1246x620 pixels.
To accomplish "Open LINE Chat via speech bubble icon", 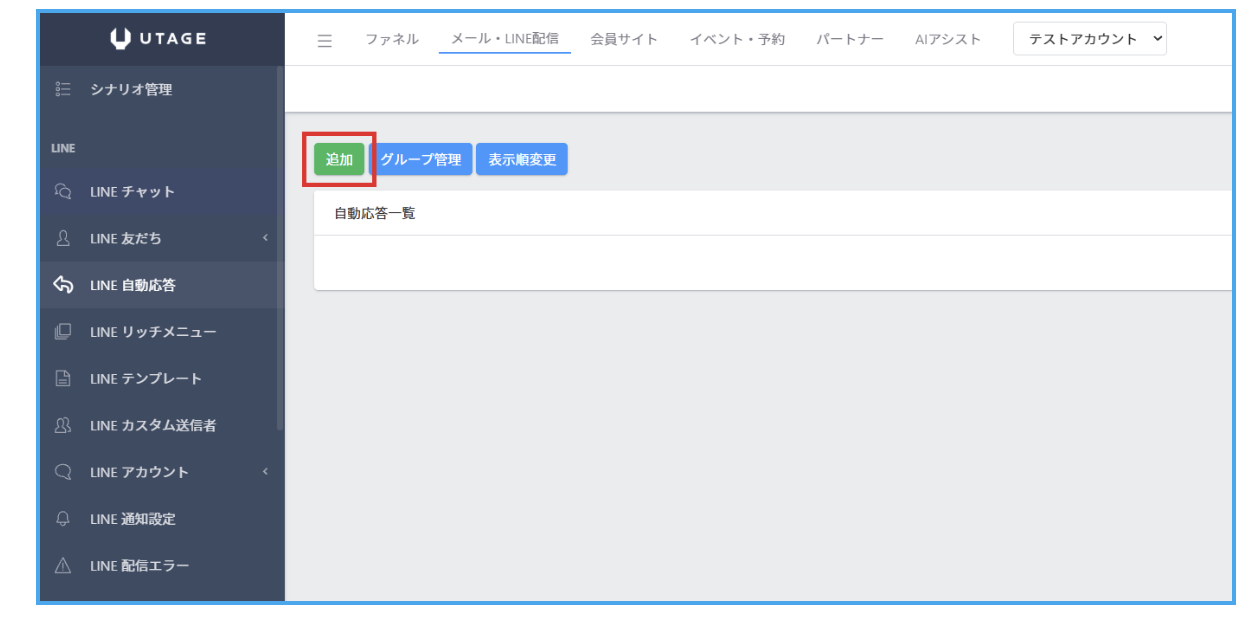I will click(x=63, y=191).
